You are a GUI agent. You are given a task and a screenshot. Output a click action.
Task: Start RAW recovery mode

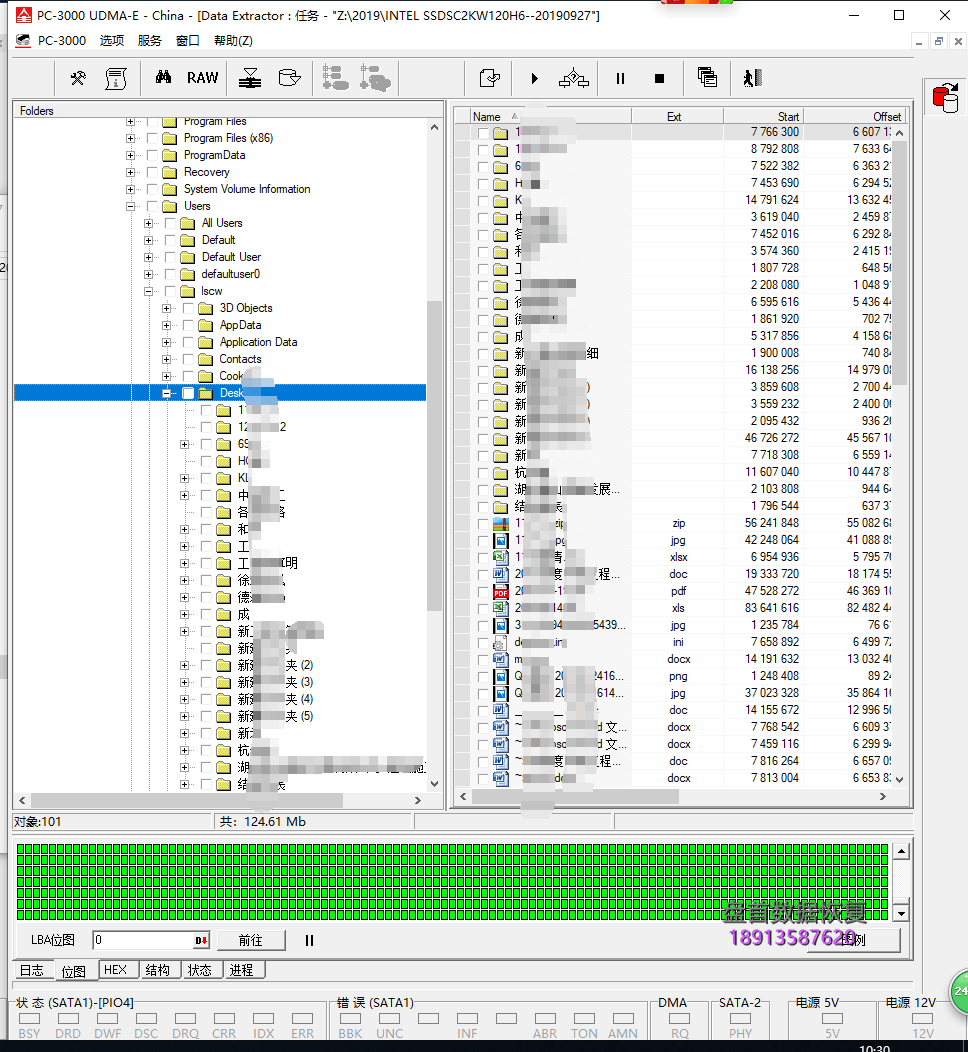203,78
